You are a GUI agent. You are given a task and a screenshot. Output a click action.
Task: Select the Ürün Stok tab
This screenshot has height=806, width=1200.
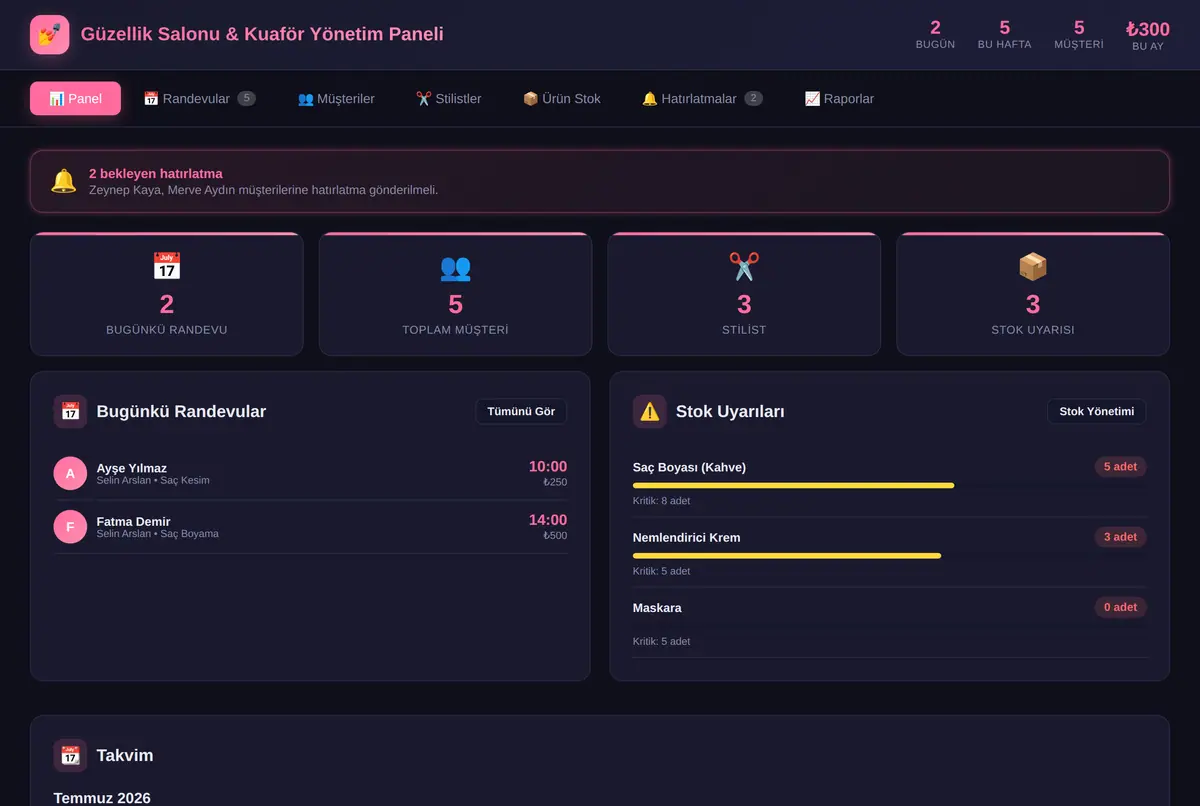562,99
